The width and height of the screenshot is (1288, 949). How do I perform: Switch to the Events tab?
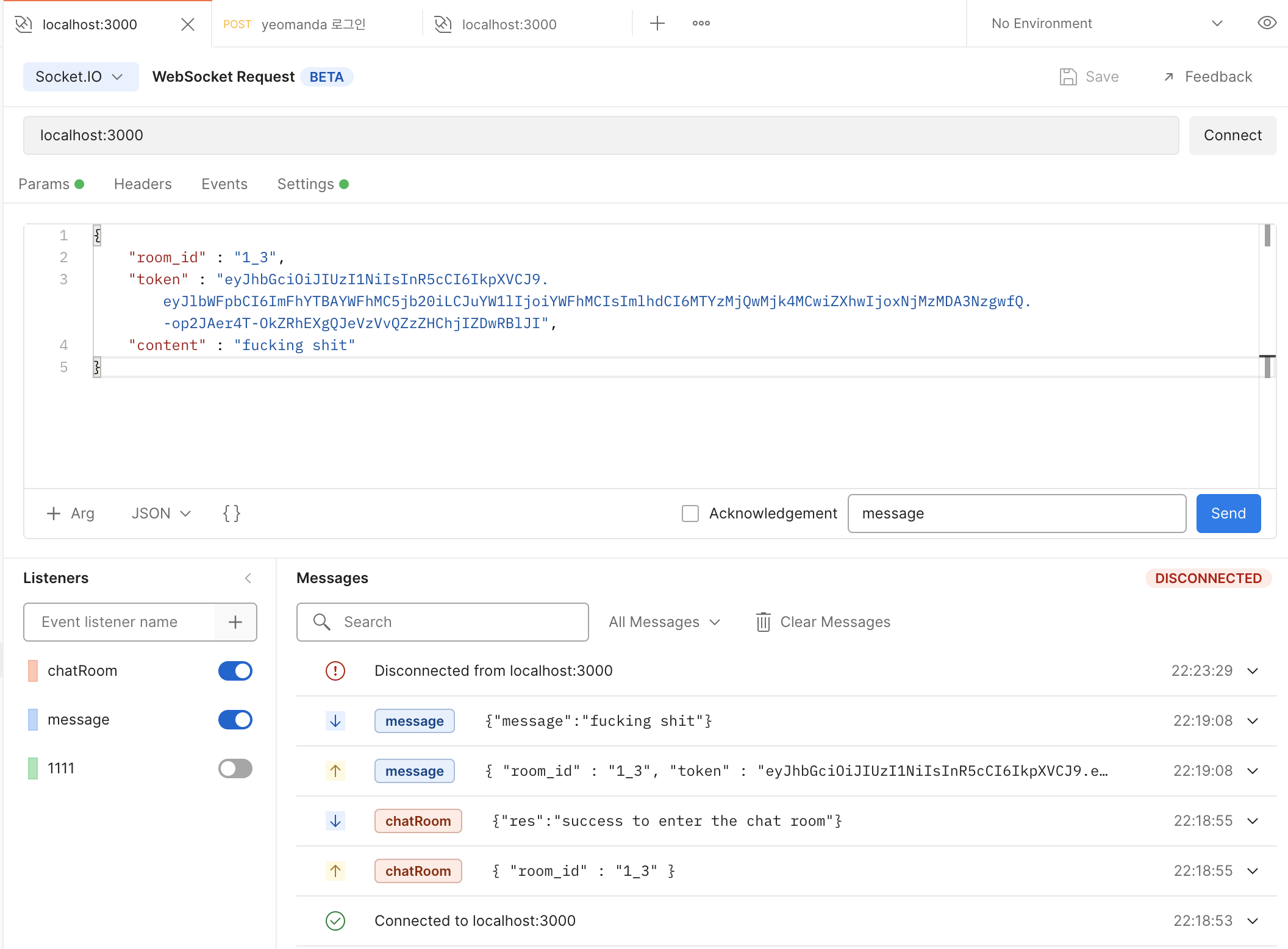pos(224,184)
